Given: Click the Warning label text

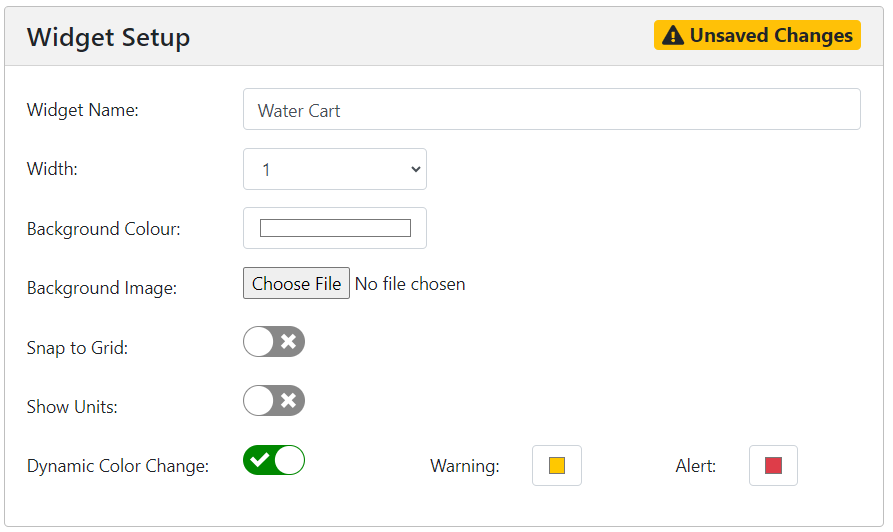Looking at the screenshot, I should point(465,466).
